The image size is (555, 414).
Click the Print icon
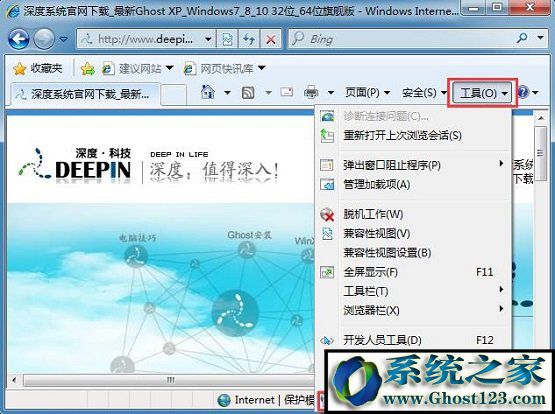311,92
